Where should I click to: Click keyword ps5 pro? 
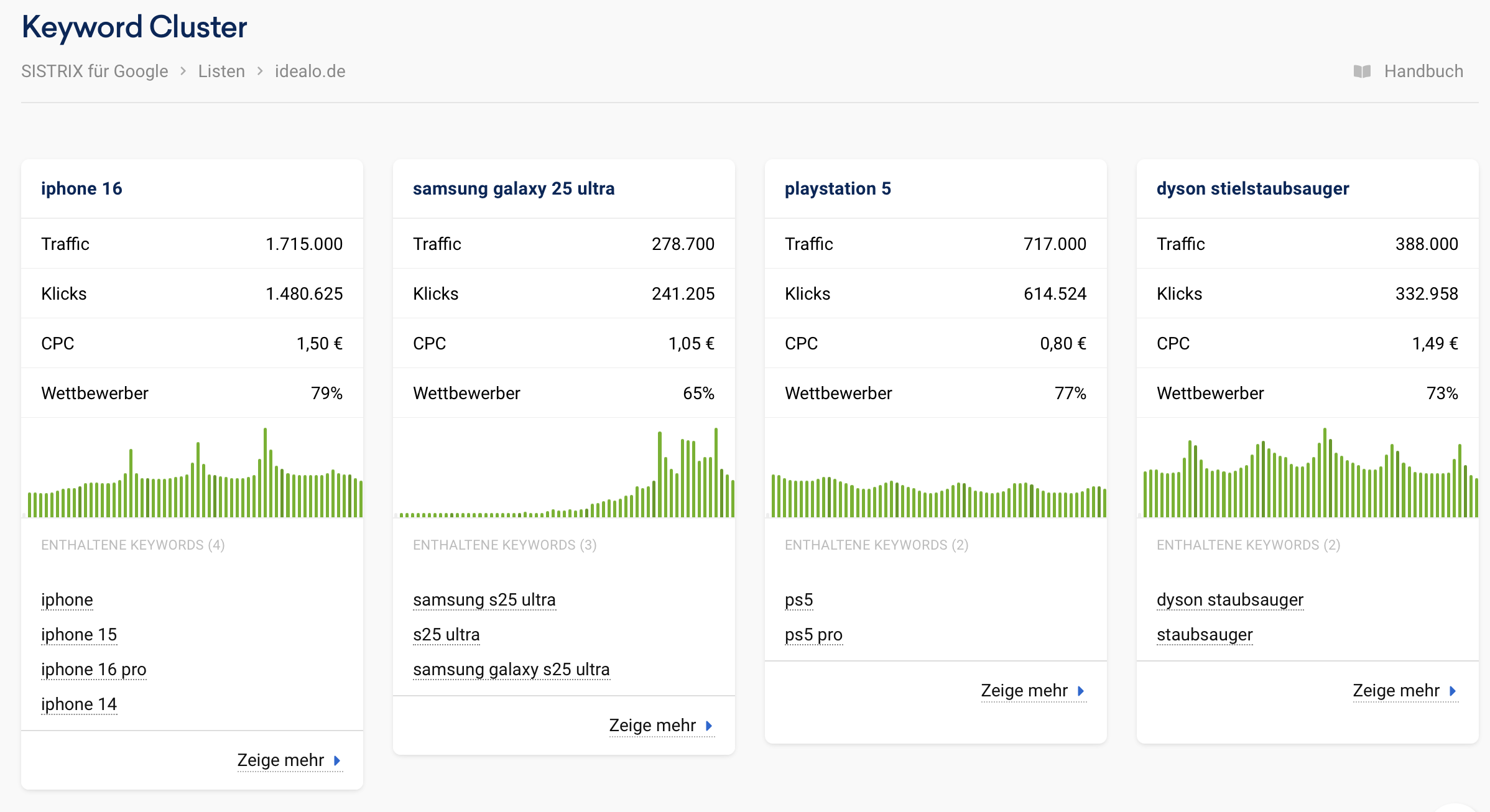813,635
